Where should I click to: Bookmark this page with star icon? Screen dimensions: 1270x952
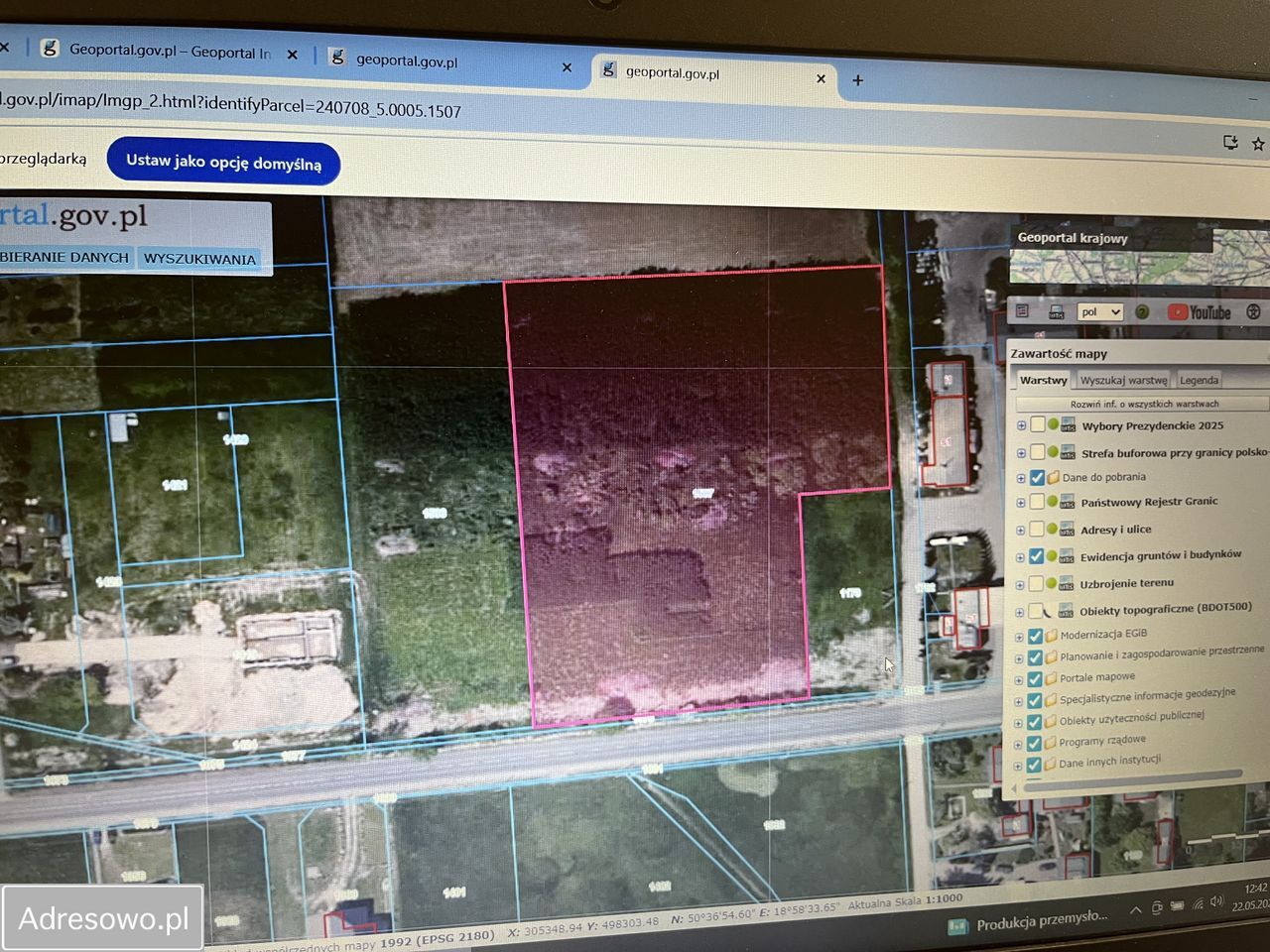1258,144
